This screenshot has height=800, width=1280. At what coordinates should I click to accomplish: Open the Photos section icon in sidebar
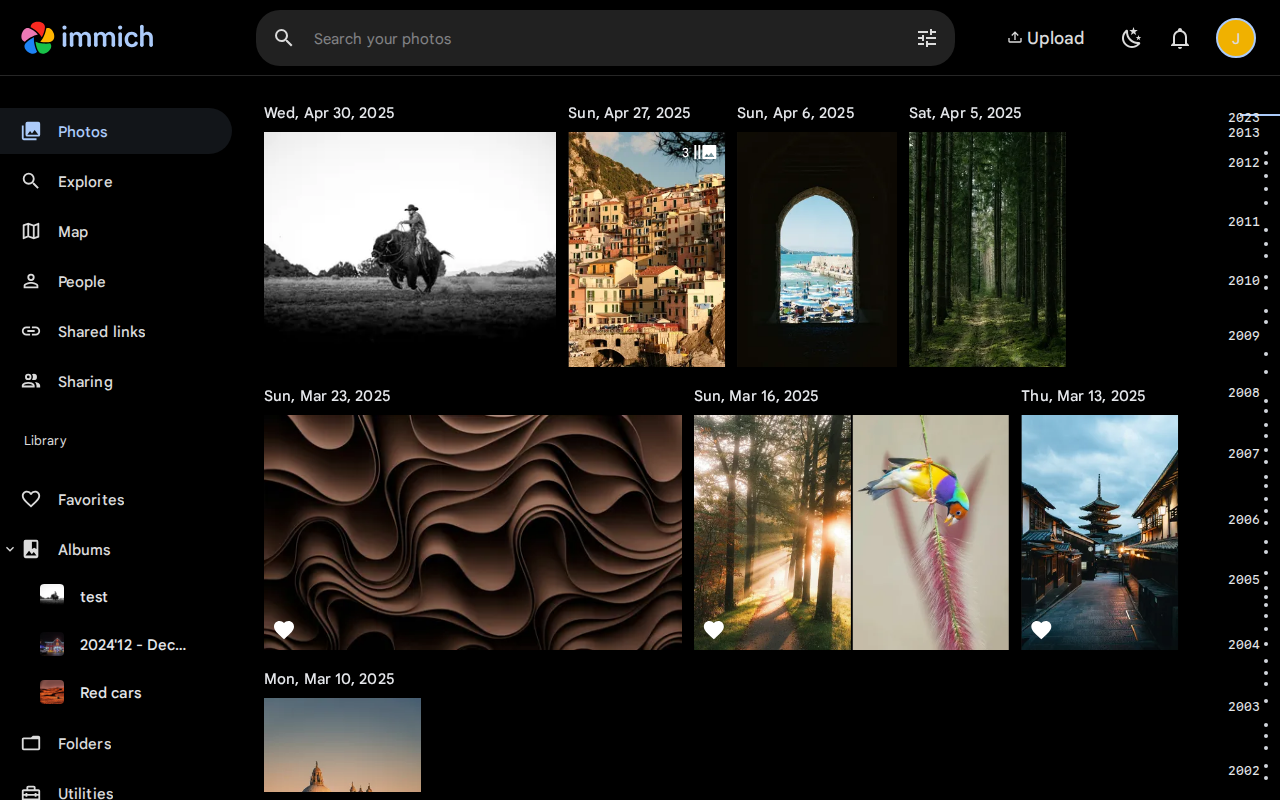30,131
